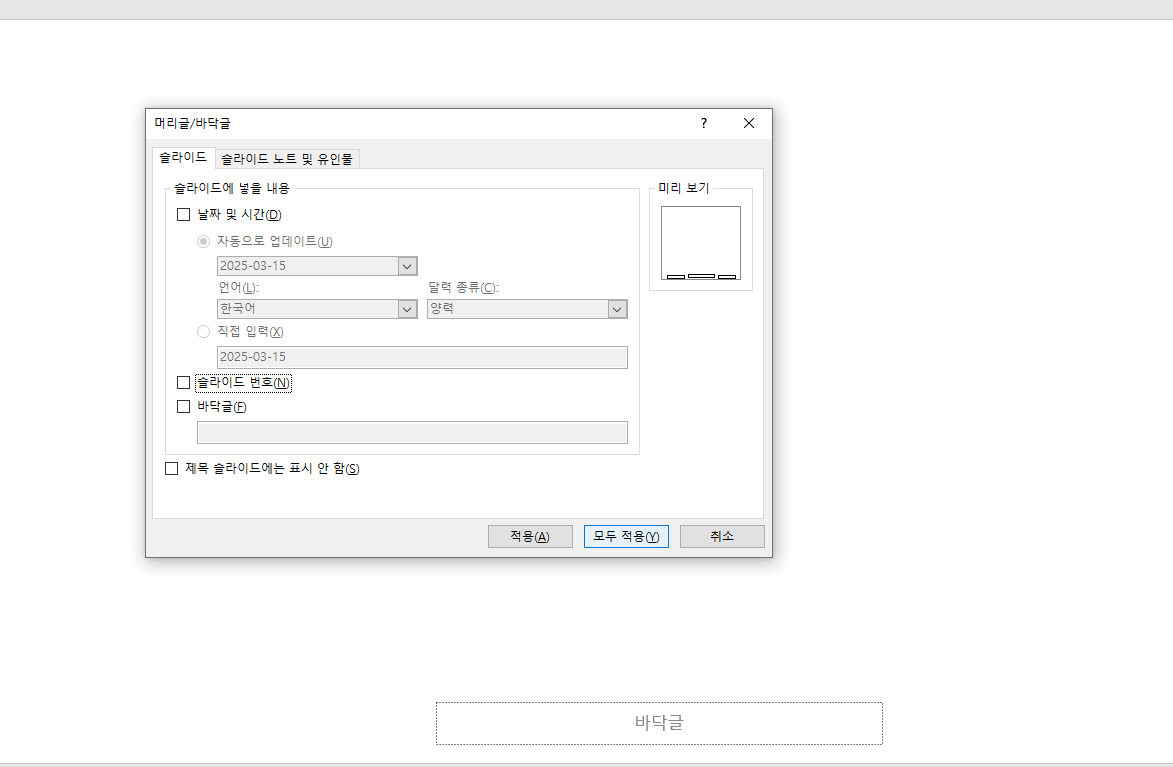Screen dimensions: 1173x767
Task: Click the 취소 button
Action: [721, 536]
